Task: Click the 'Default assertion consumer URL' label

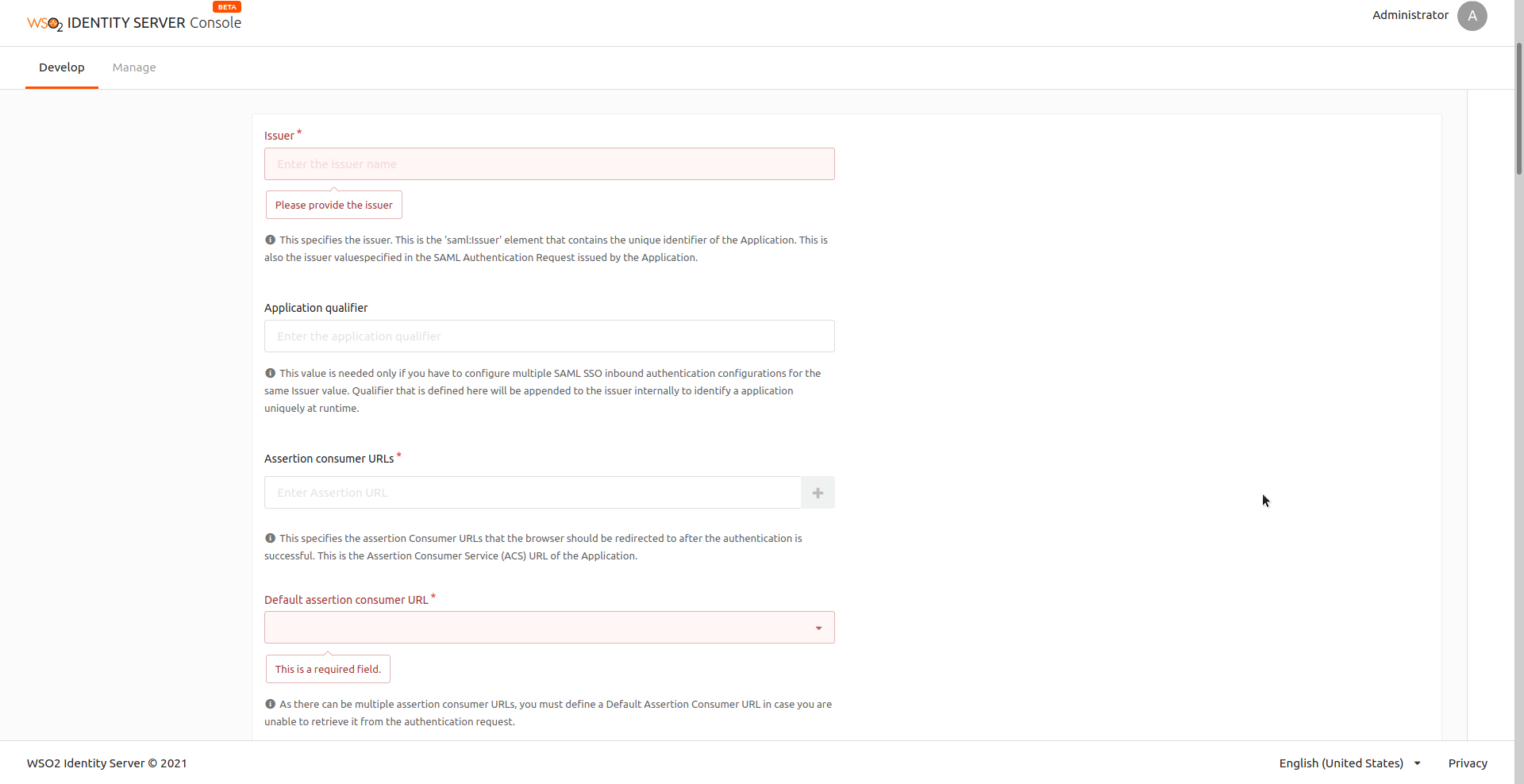Action: pos(346,600)
